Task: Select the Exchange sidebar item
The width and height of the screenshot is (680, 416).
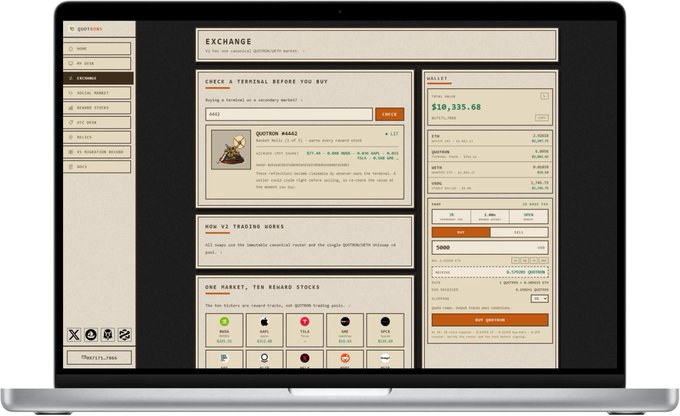Action: [98, 78]
